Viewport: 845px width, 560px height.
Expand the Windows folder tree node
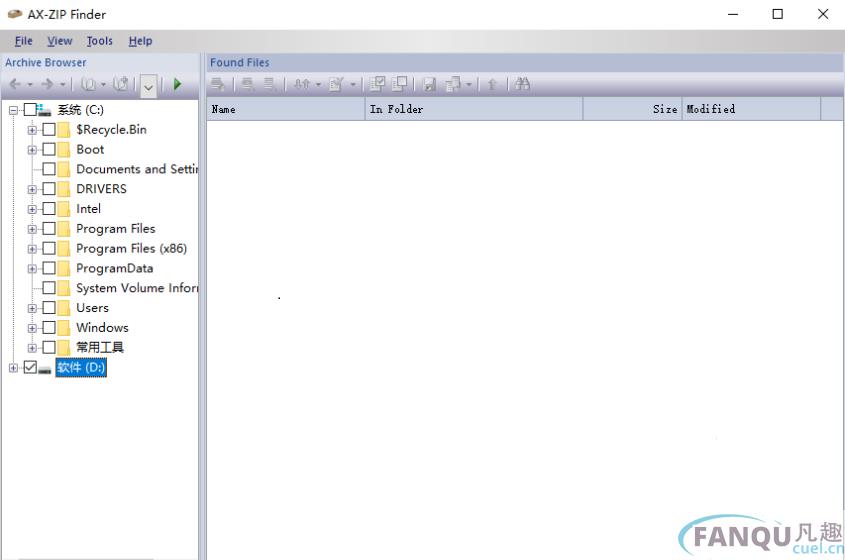(x=32, y=328)
